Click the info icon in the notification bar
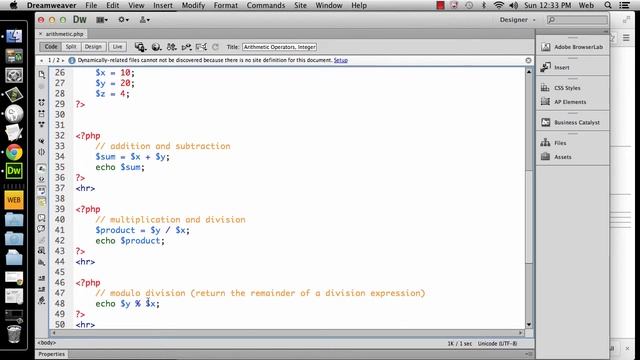The image size is (640, 360). click(72, 60)
